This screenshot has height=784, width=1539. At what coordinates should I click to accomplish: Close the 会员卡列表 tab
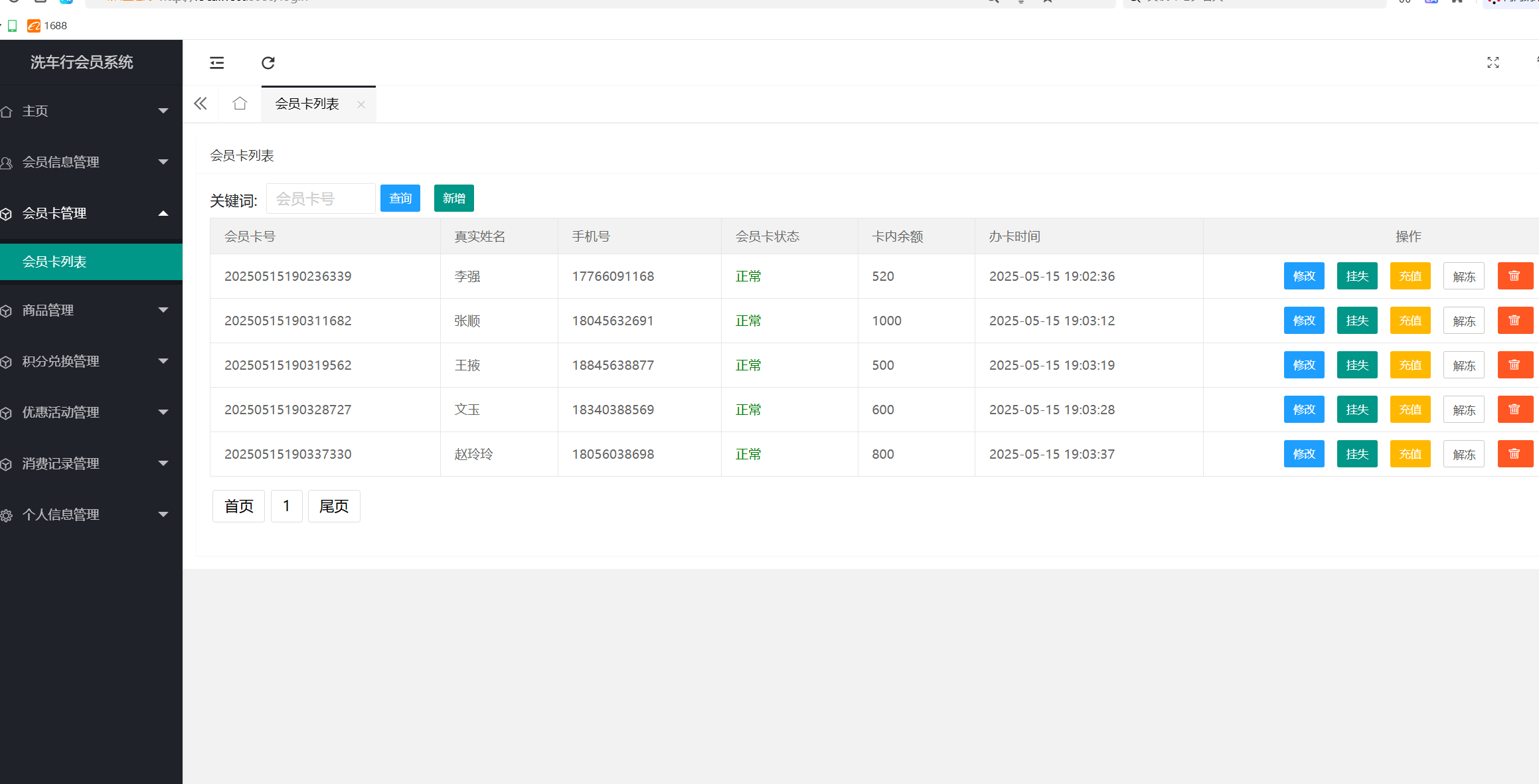(361, 104)
